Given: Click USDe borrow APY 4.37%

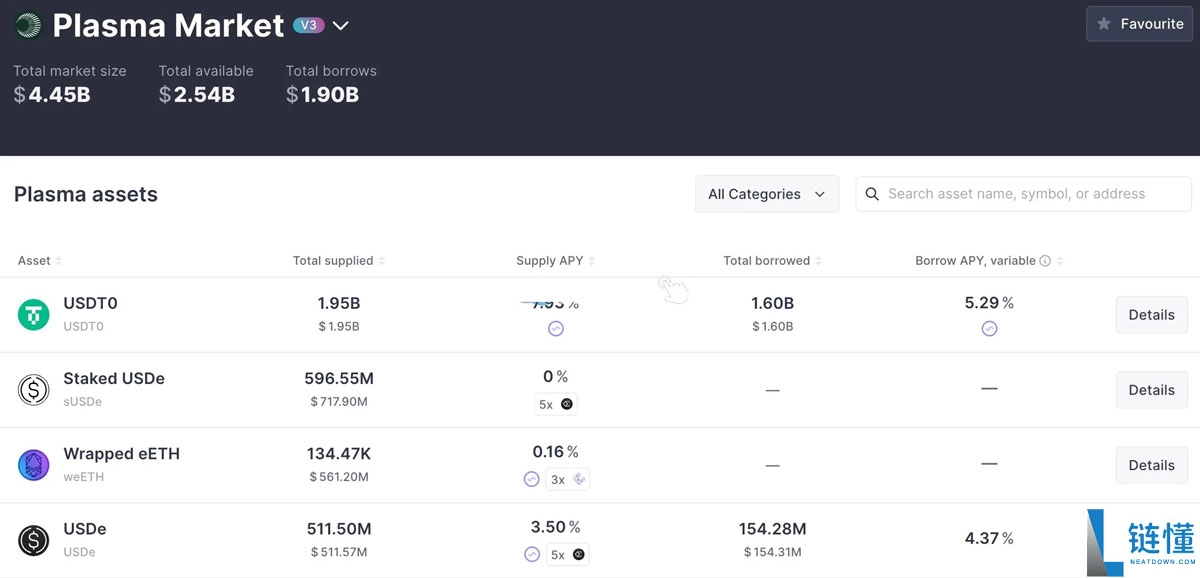Looking at the screenshot, I should point(989,538).
